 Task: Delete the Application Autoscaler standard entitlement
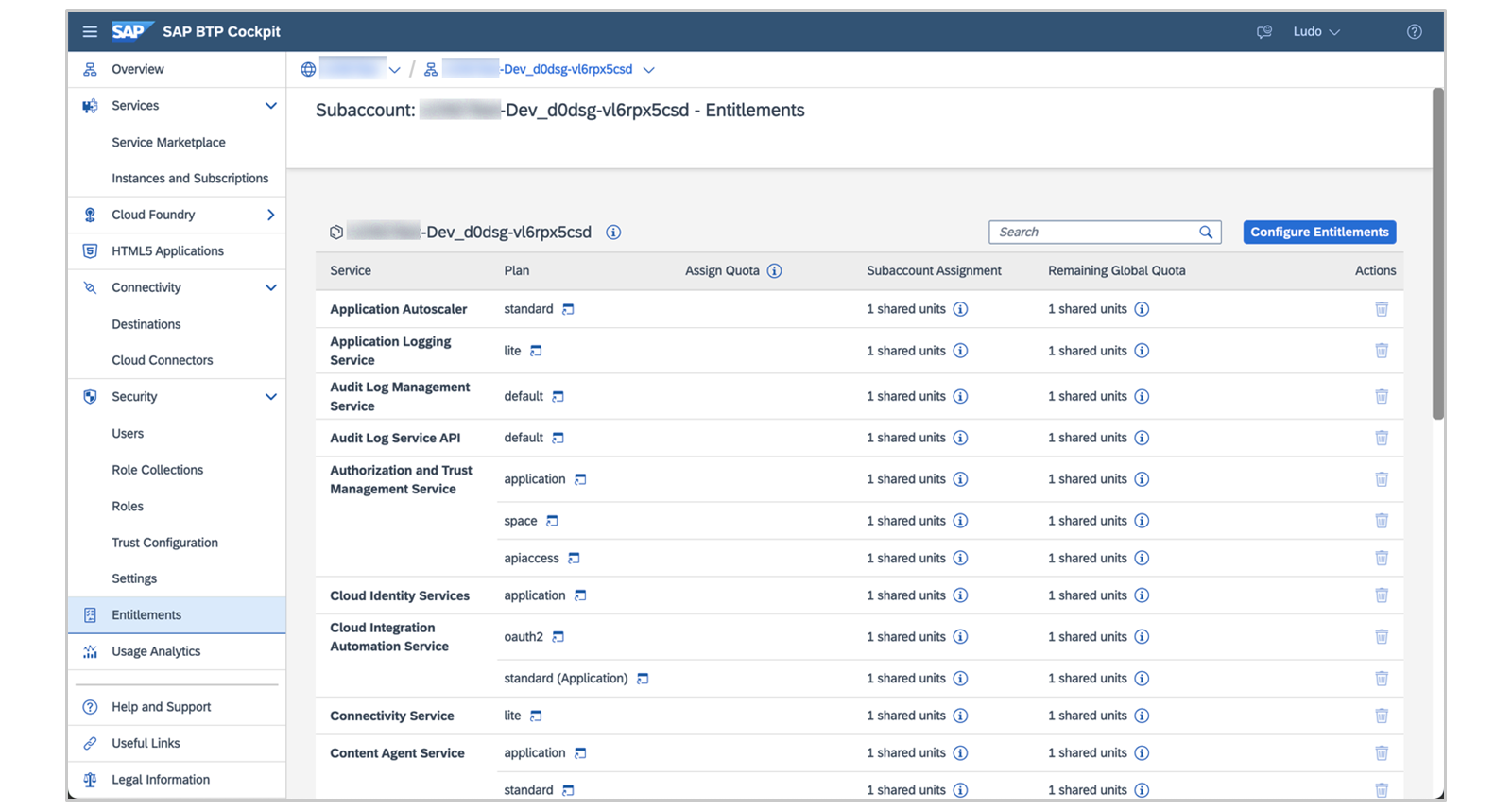point(1382,309)
